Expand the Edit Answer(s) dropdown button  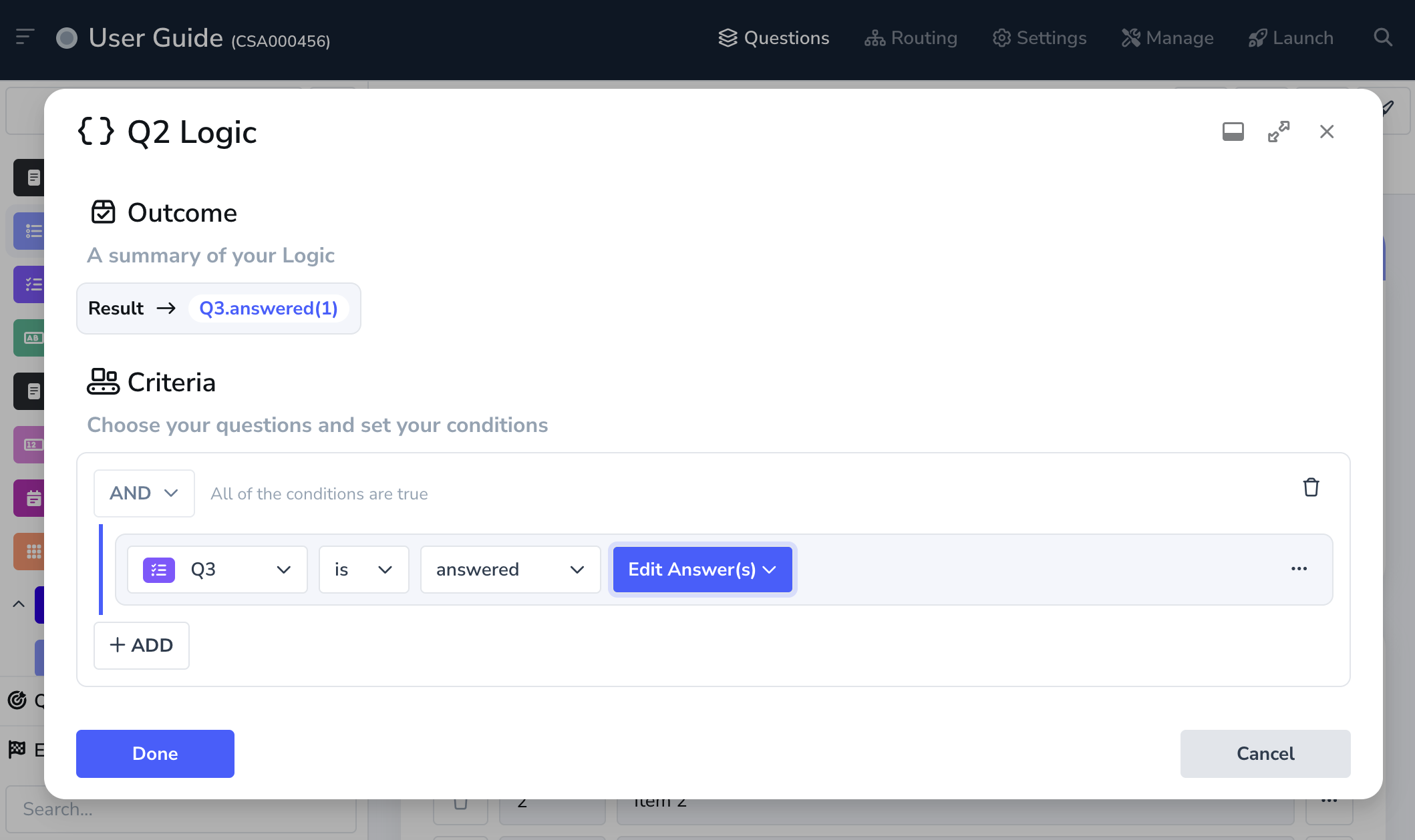coord(702,570)
